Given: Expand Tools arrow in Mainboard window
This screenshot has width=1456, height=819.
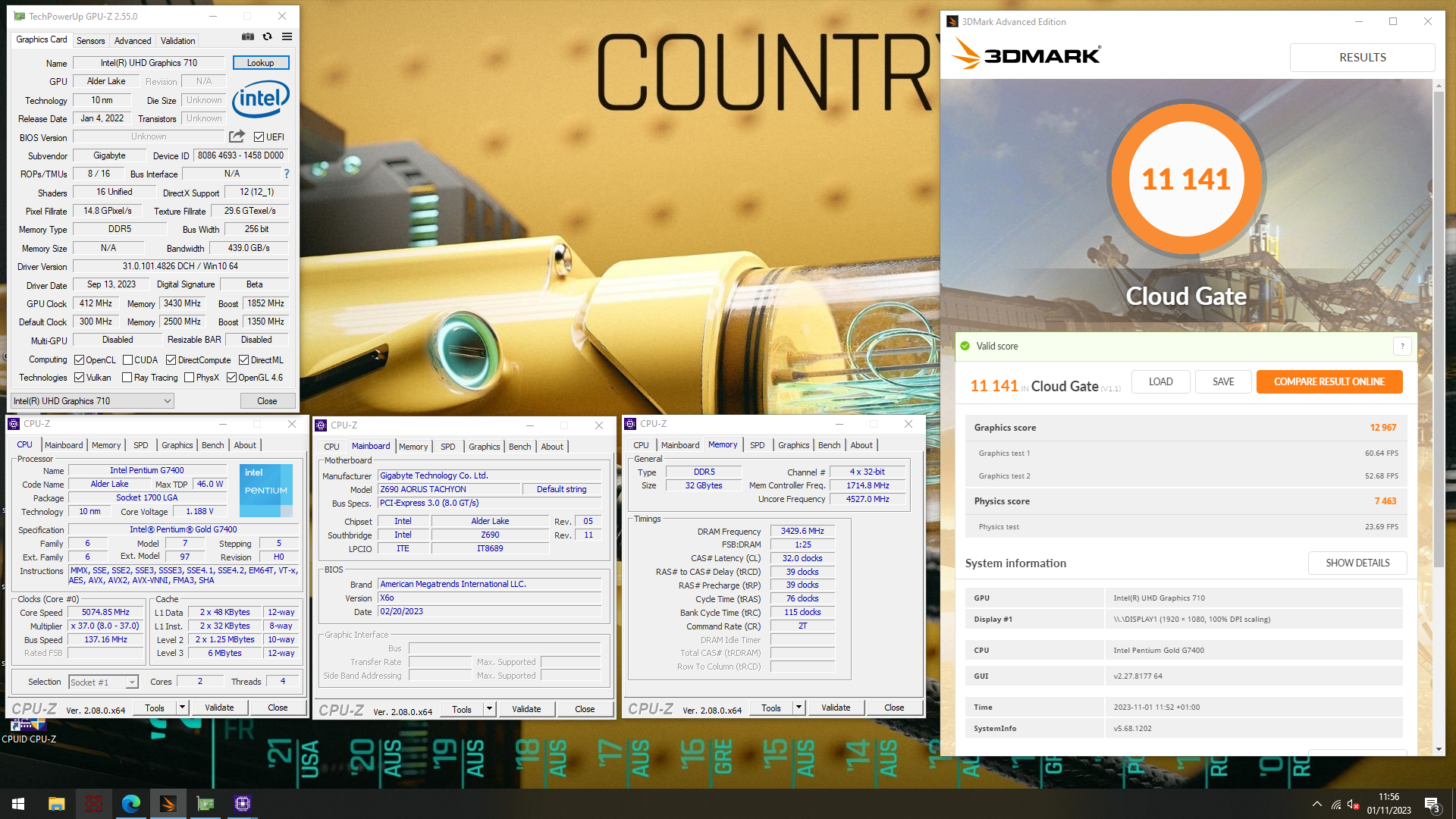Looking at the screenshot, I should tap(489, 709).
